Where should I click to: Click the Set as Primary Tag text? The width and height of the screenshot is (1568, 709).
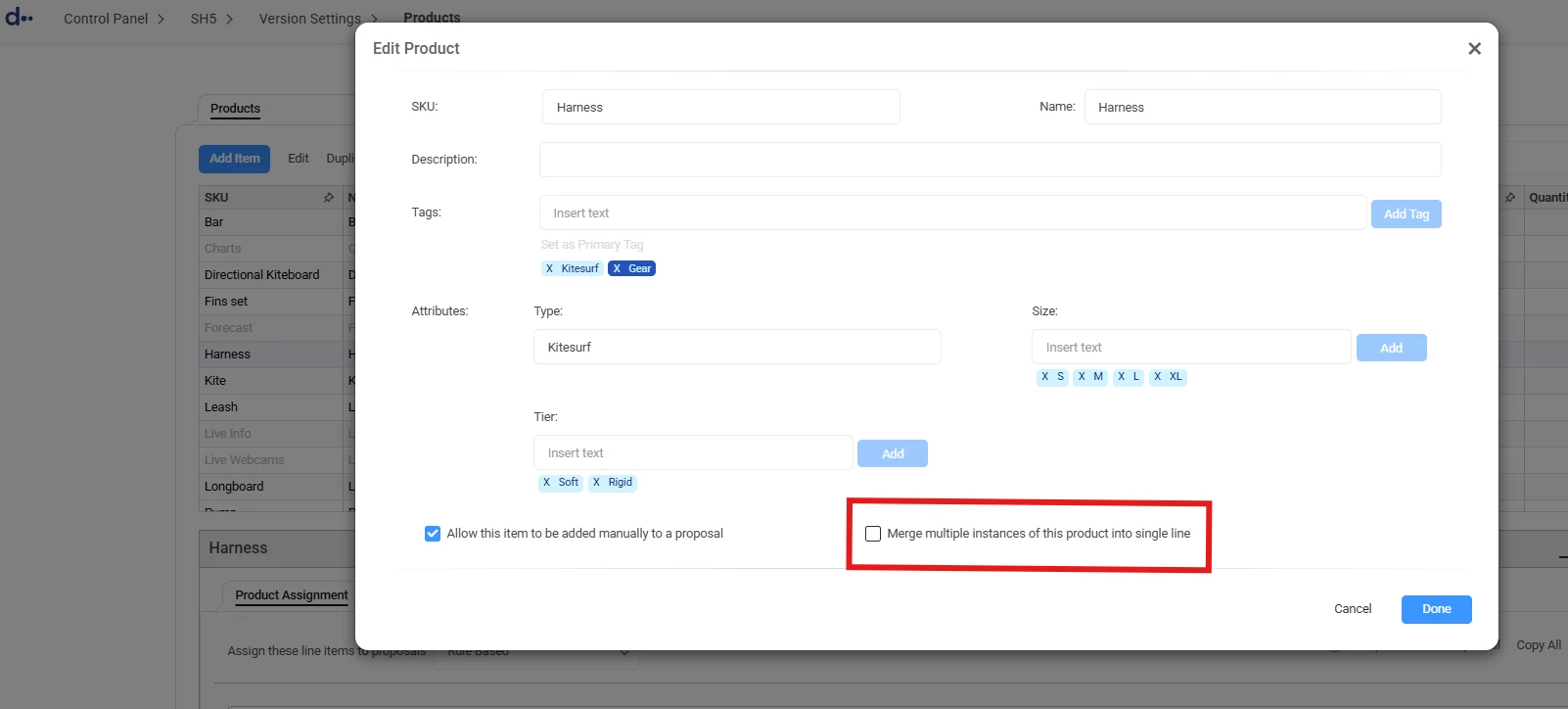point(592,245)
